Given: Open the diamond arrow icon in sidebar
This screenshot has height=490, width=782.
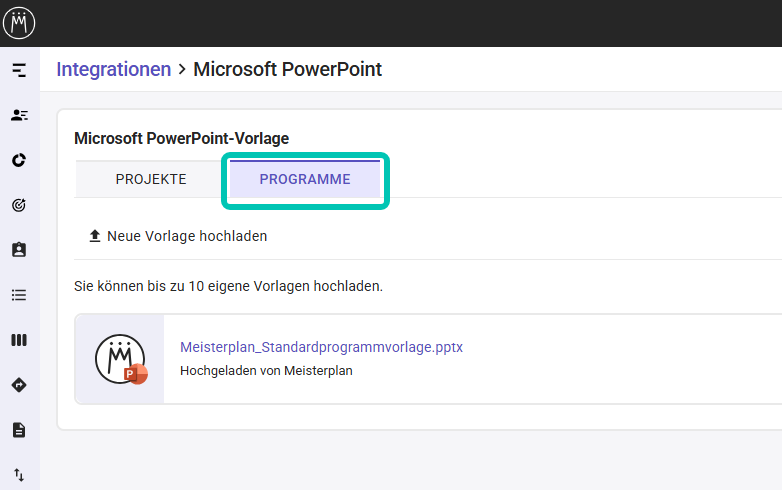Looking at the screenshot, I should 19,385.
